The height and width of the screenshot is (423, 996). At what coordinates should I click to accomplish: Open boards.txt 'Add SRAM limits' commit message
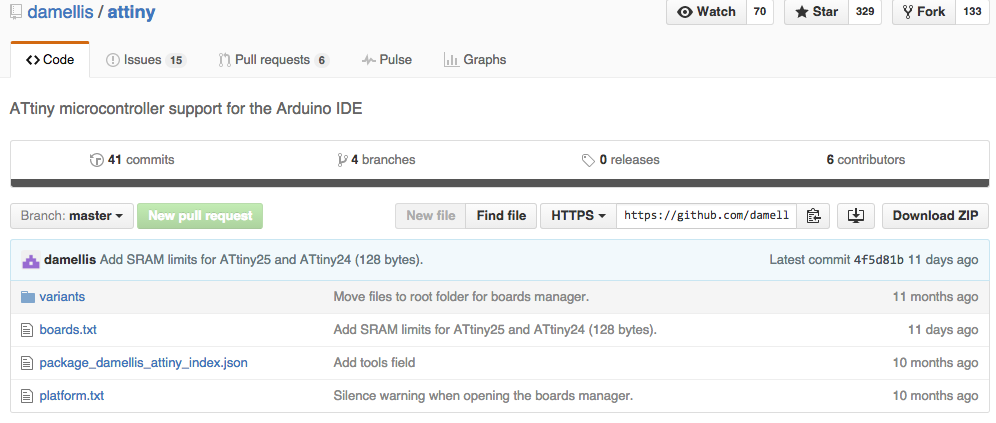[x=495, y=330]
